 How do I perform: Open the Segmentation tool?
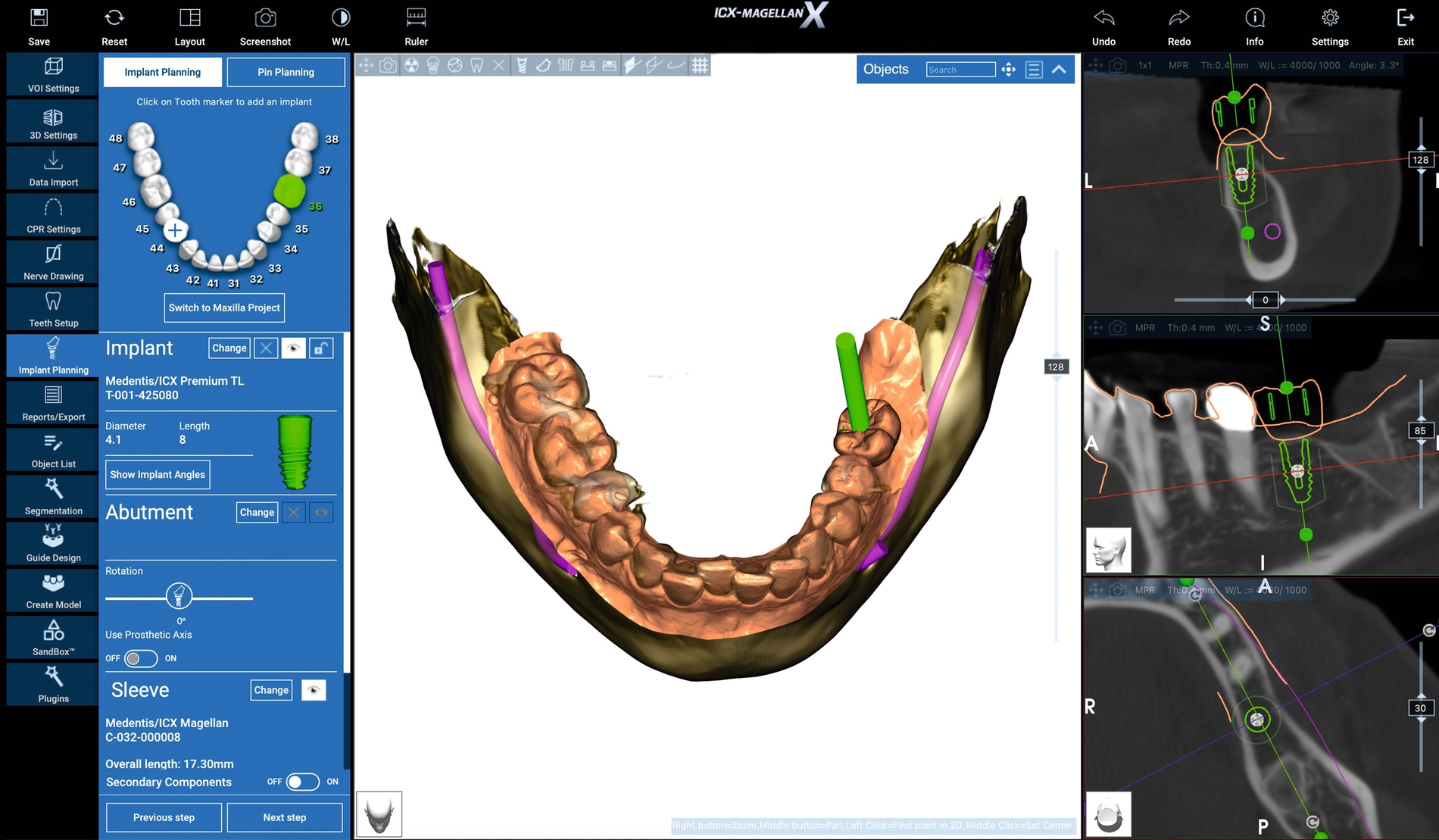[53, 498]
